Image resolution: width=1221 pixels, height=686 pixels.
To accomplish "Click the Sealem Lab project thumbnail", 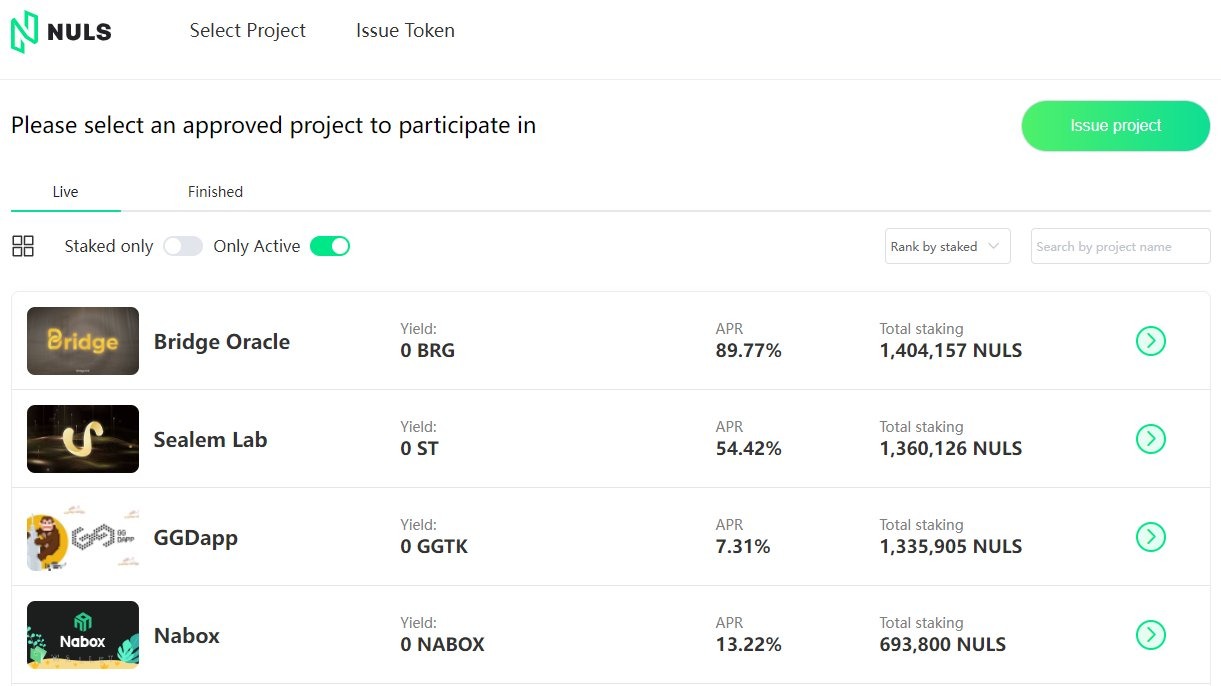I will (x=83, y=439).
